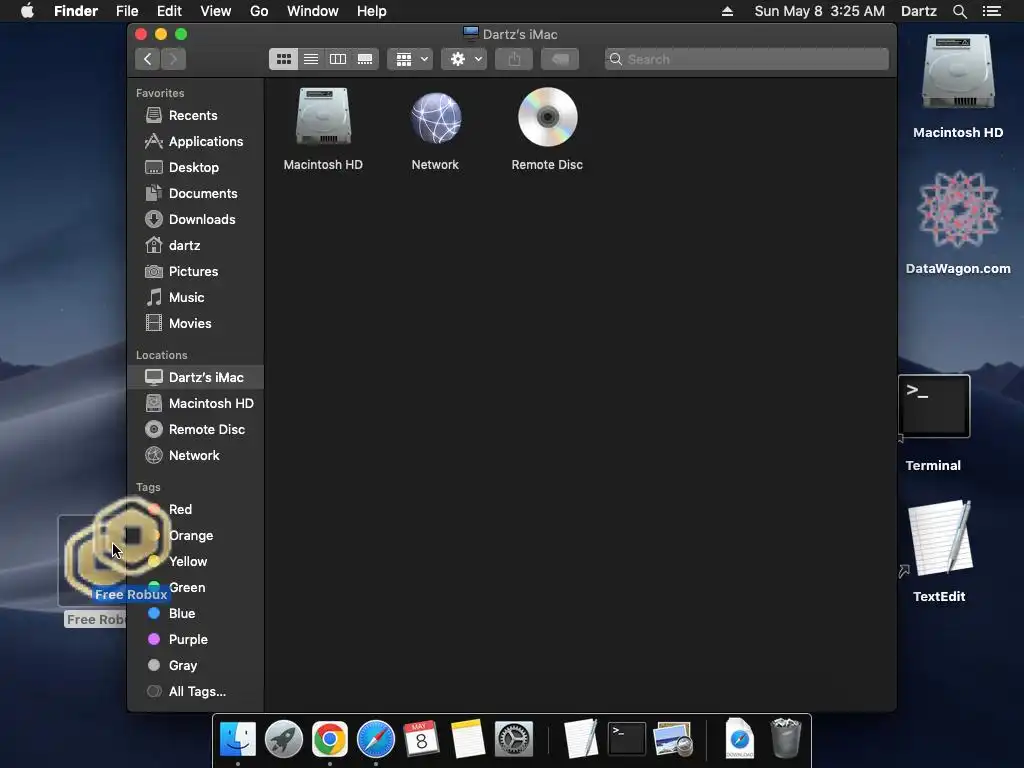Filter by the Blue tag

(196, 614)
